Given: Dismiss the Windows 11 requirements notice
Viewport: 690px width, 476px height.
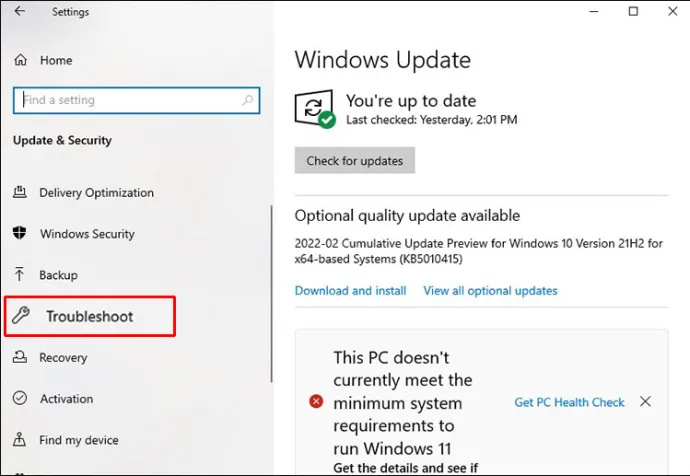Looking at the screenshot, I should coord(645,401).
